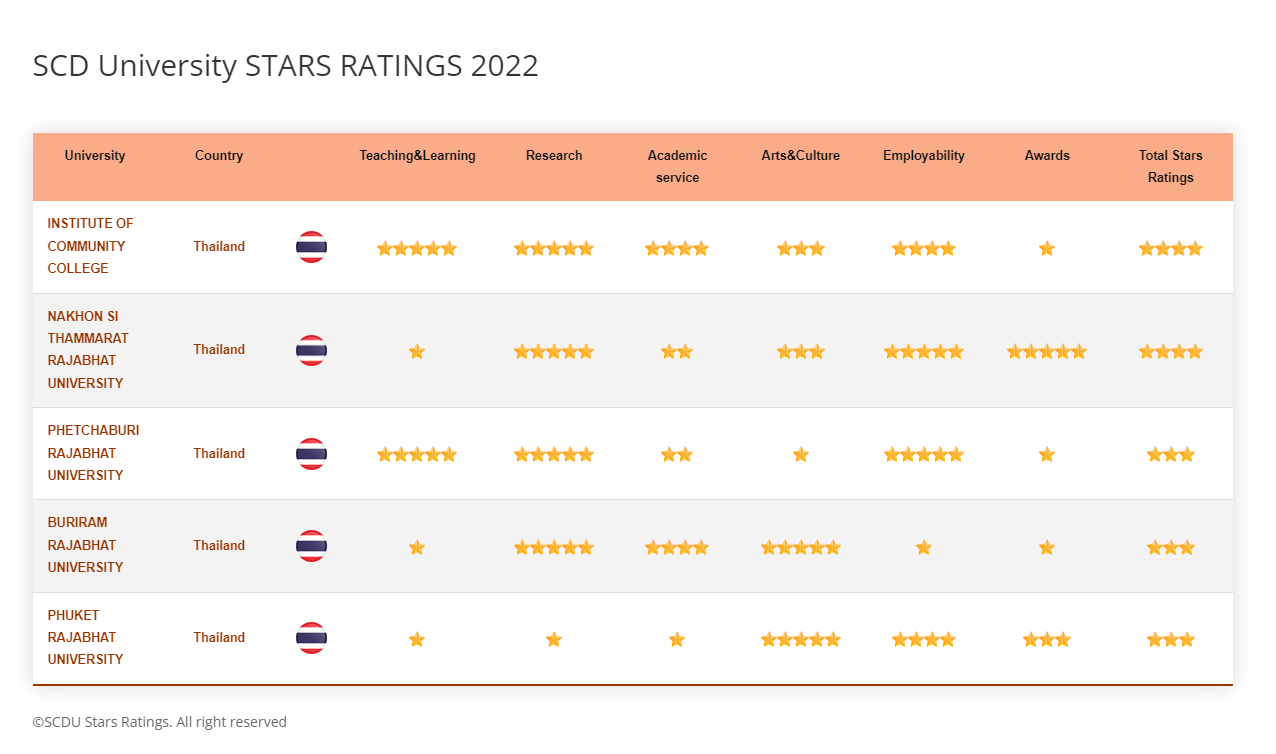Open Buriram Rajabhat University link

pyautogui.click(x=85, y=545)
